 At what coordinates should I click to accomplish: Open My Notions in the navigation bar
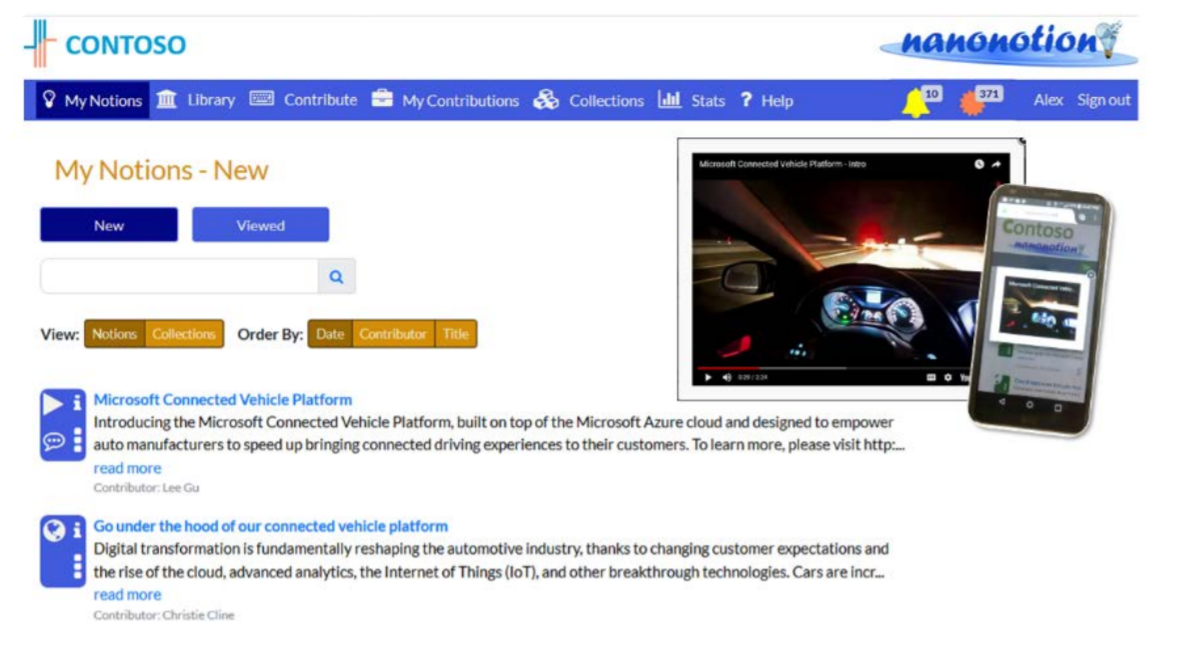[x=93, y=101]
